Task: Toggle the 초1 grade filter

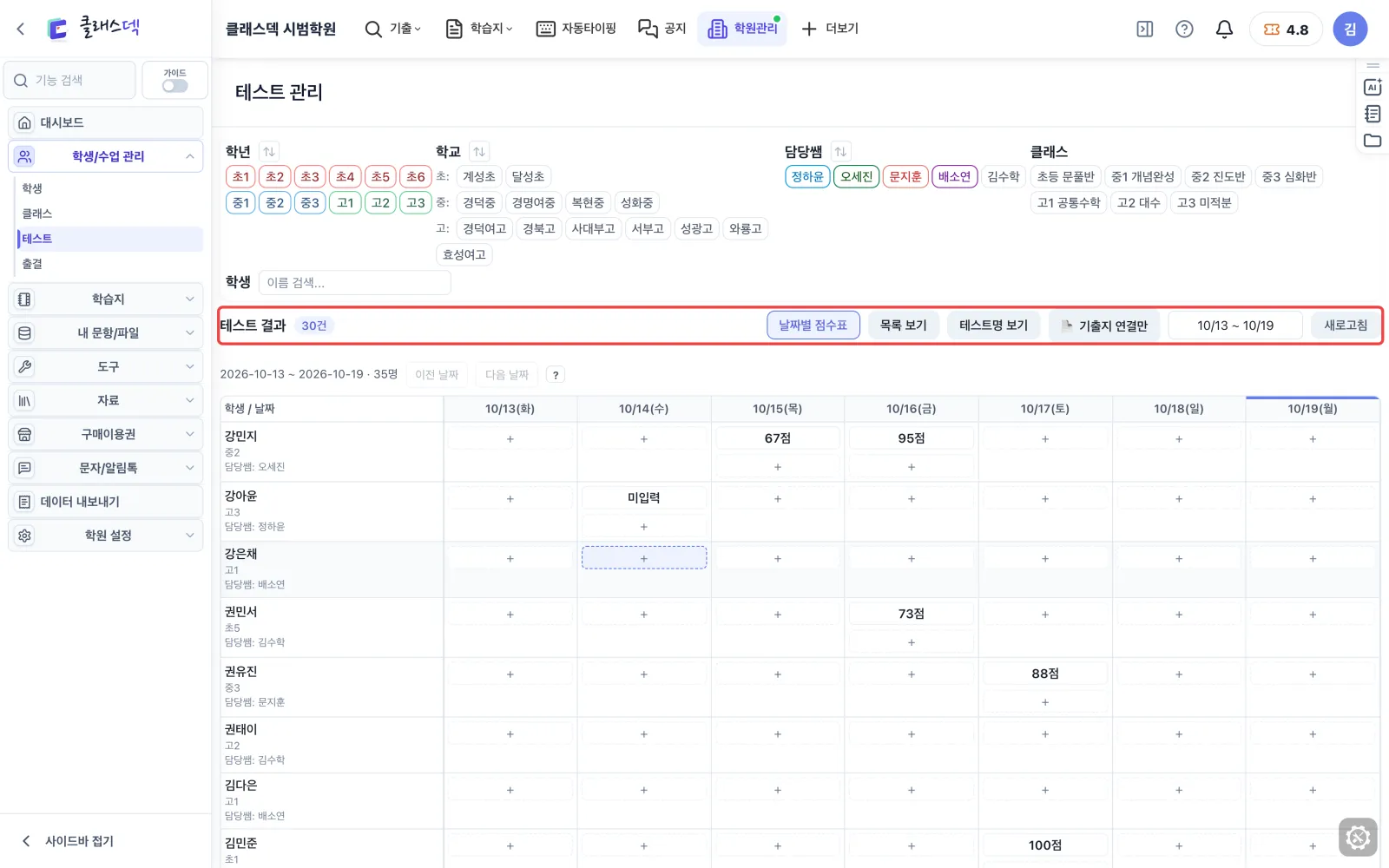Action: [x=241, y=177]
